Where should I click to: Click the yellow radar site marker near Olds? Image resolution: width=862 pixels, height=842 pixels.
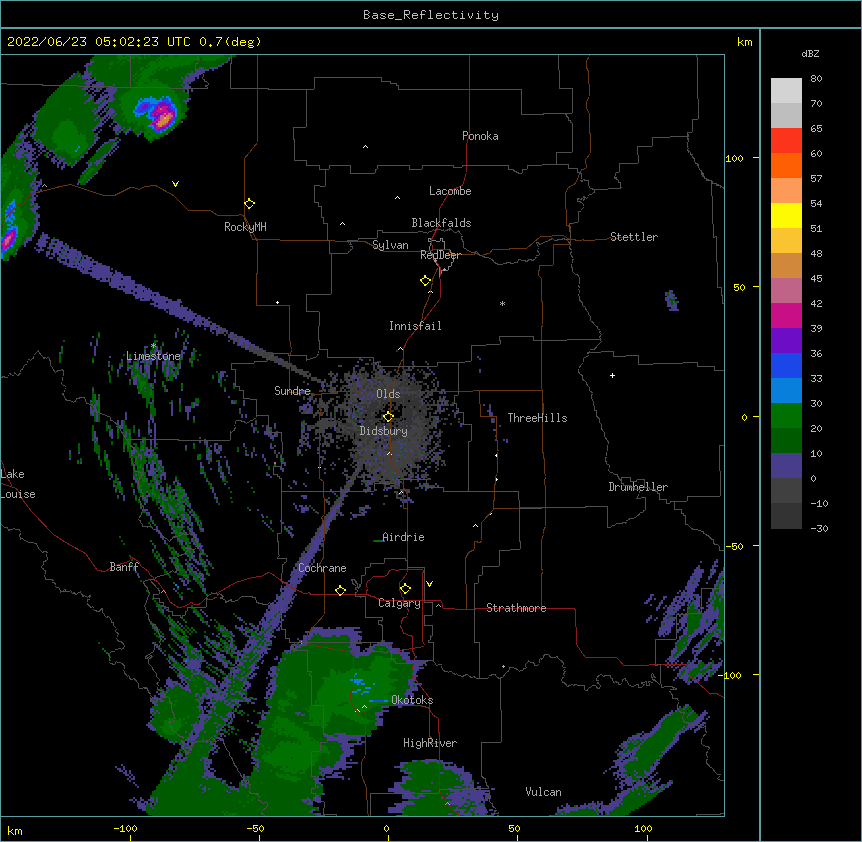[388, 417]
